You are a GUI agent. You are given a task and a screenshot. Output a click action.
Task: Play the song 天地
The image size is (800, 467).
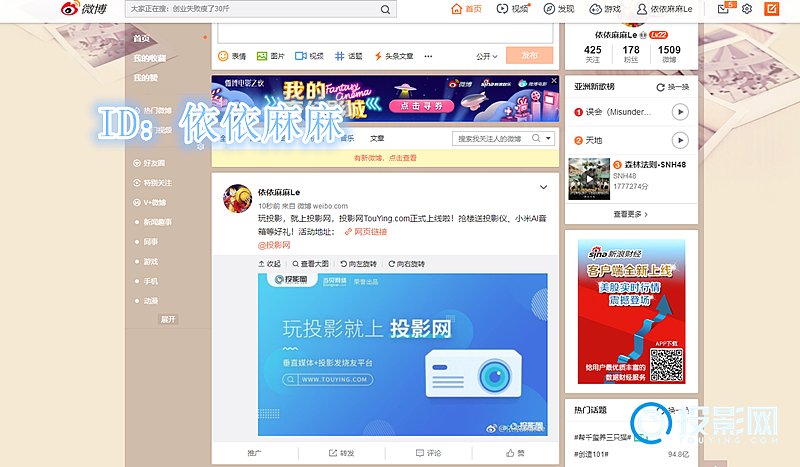pos(680,140)
